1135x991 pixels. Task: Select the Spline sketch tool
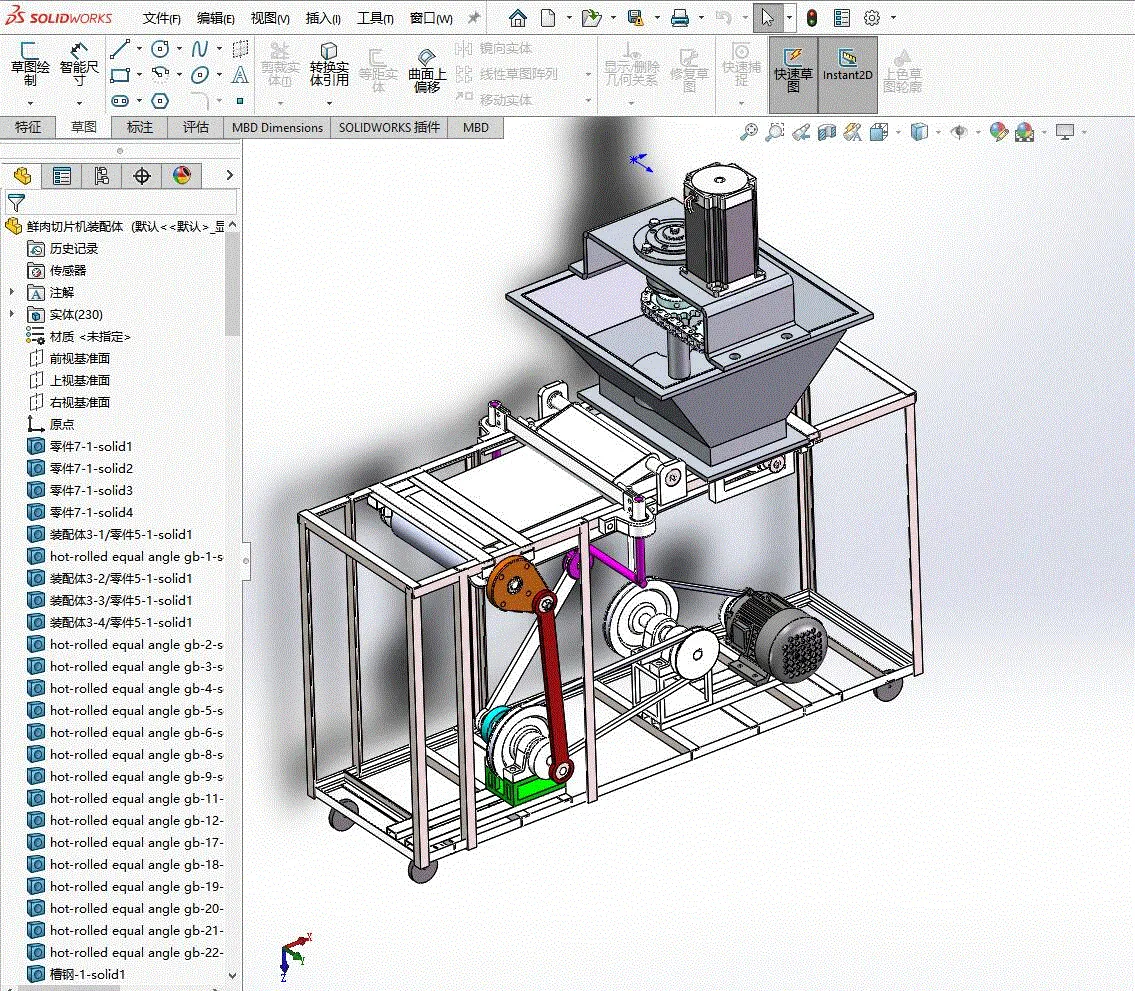coord(200,49)
